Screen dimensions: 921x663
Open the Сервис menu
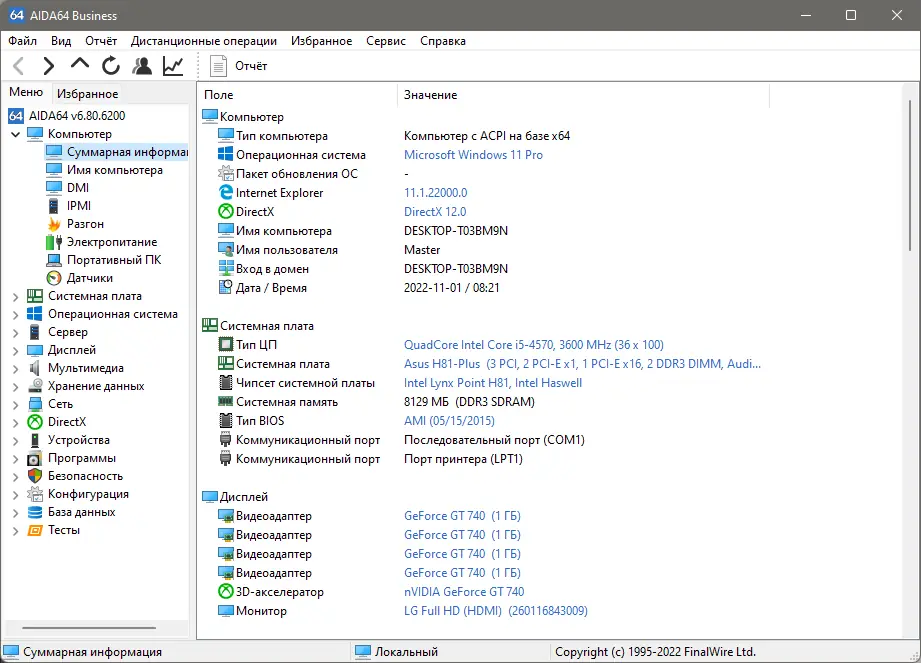coord(386,41)
